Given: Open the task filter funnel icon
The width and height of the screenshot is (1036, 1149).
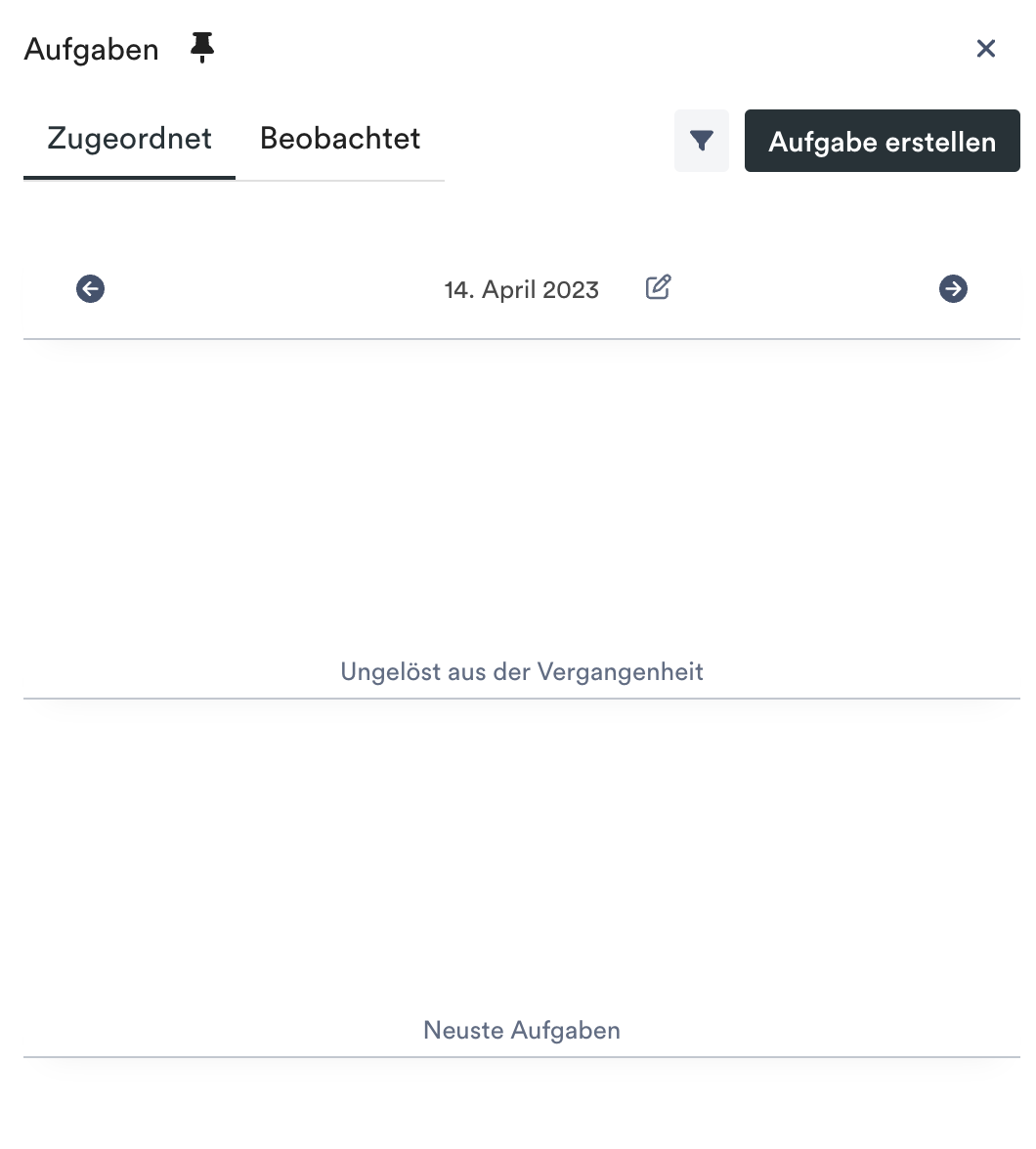Looking at the screenshot, I should pos(702,141).
